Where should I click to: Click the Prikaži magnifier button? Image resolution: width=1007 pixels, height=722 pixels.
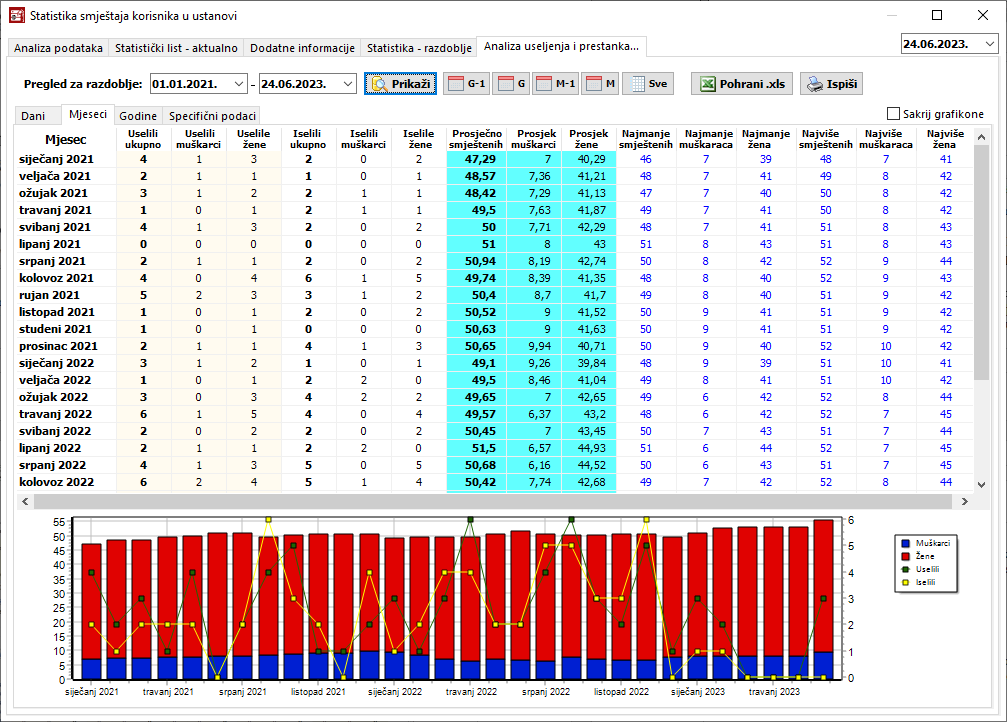400,84
